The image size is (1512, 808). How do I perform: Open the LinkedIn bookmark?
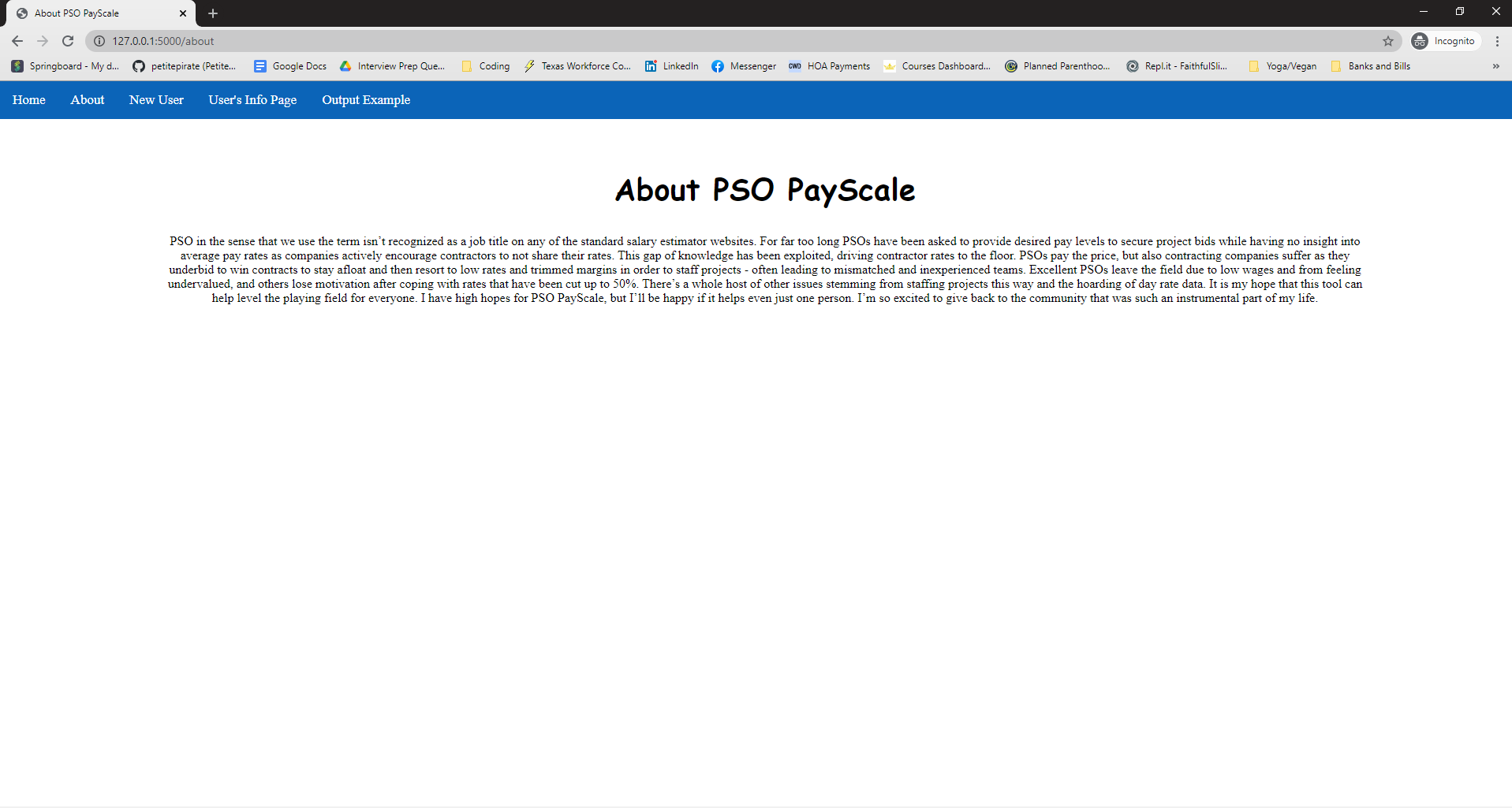point(671,66)
